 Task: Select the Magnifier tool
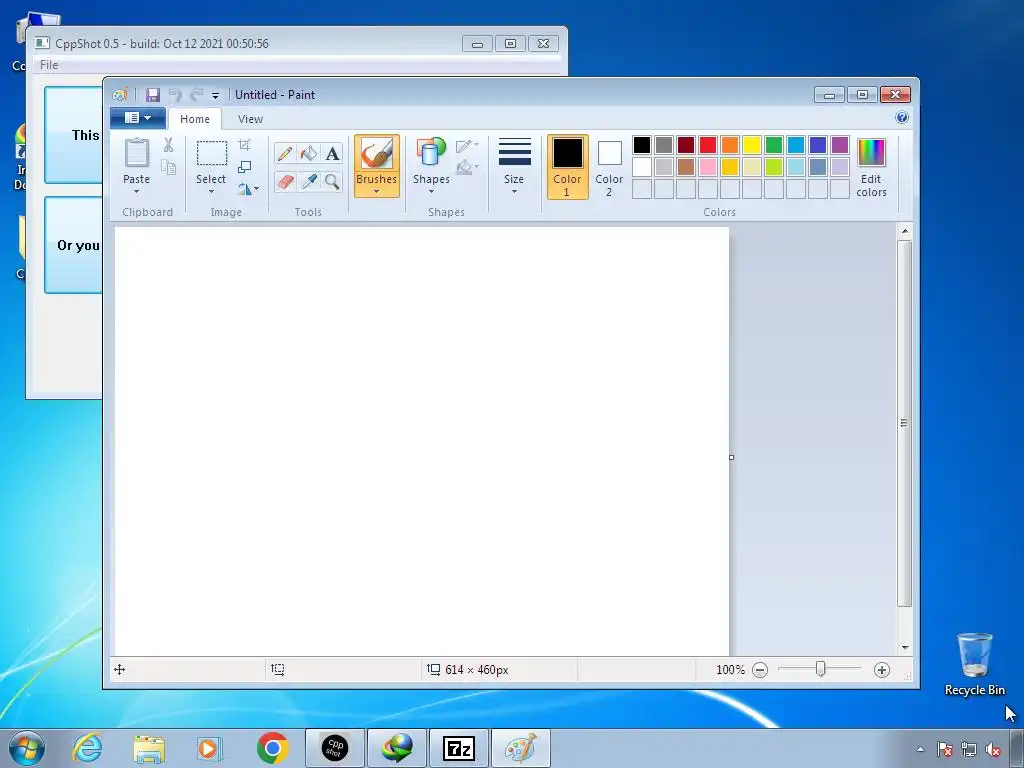click(332, 181)
